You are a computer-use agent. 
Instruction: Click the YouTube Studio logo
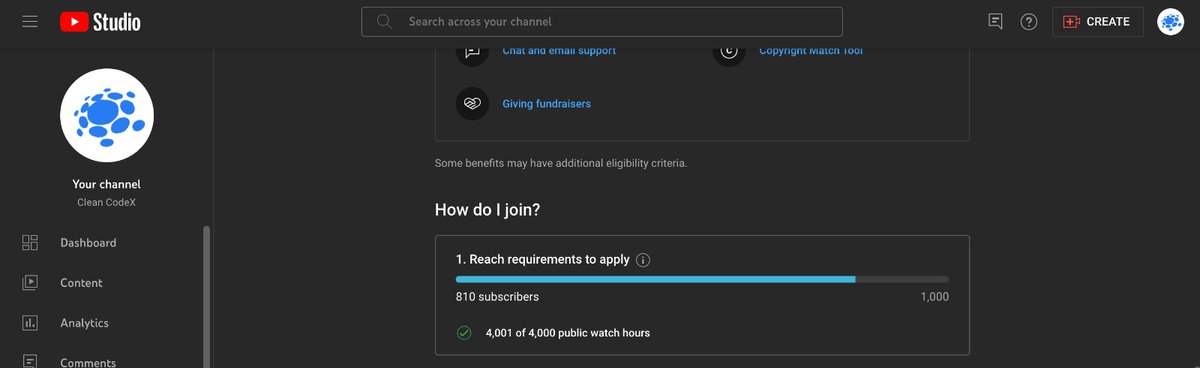point(100,21)
